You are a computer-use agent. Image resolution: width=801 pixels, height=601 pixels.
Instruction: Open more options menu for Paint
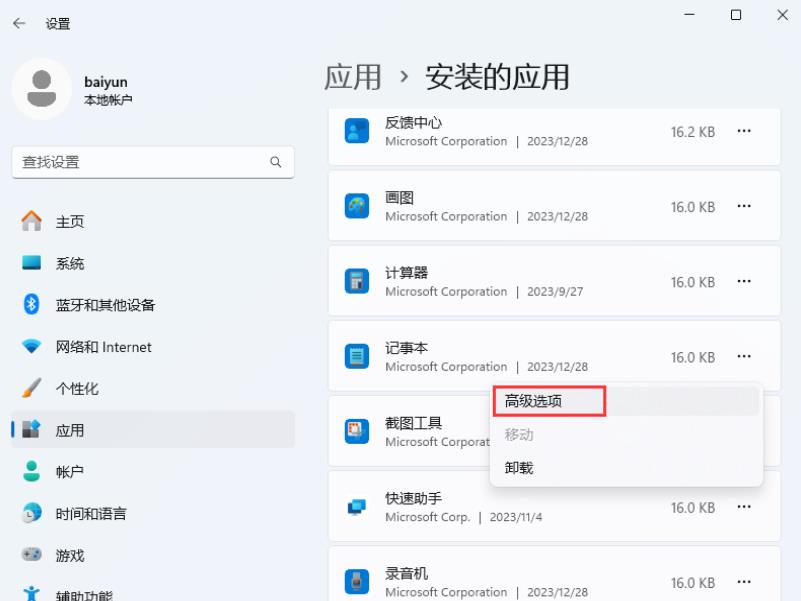point(744,206)
